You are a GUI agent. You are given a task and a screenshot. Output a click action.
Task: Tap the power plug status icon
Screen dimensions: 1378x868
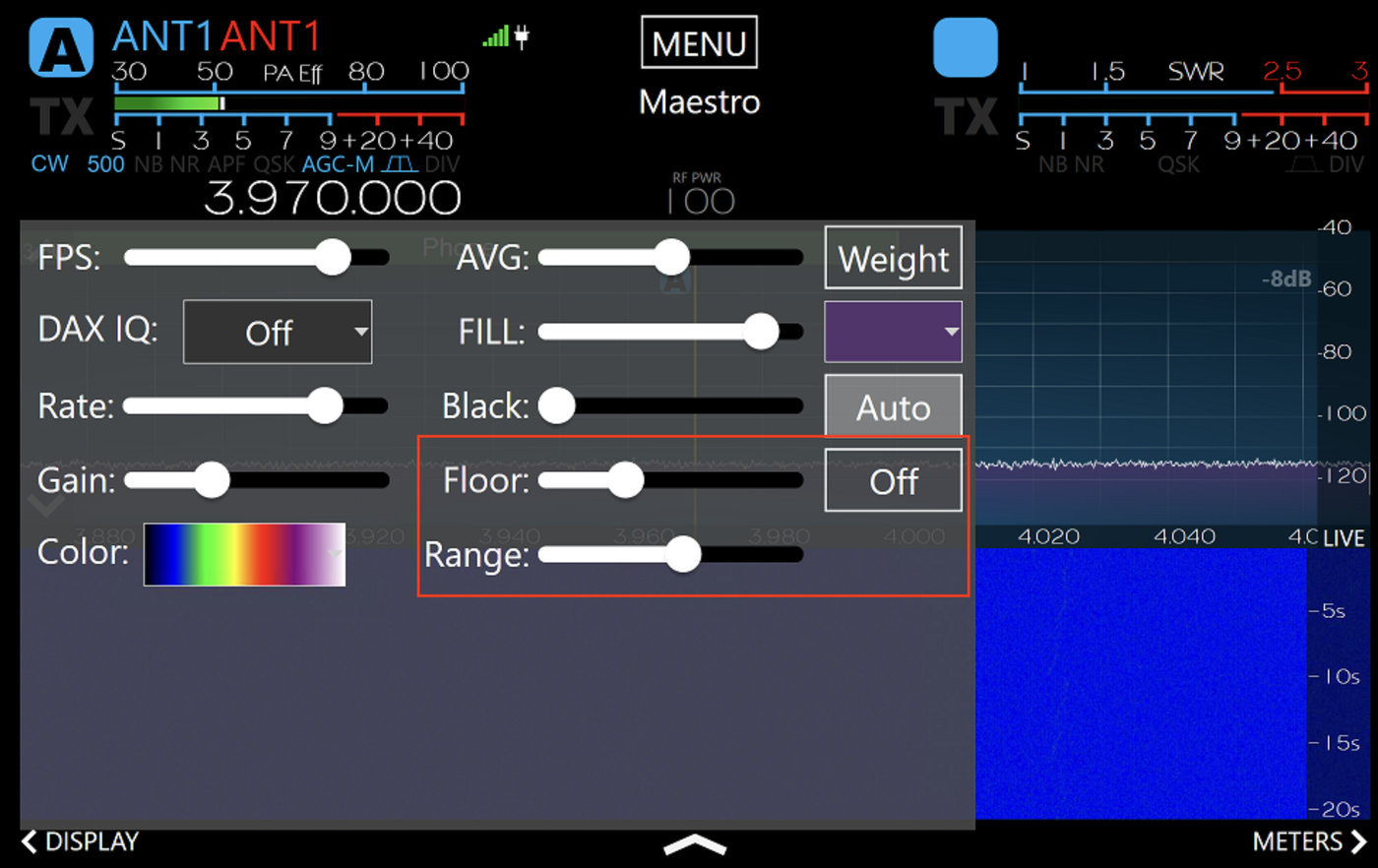[522, 37]
